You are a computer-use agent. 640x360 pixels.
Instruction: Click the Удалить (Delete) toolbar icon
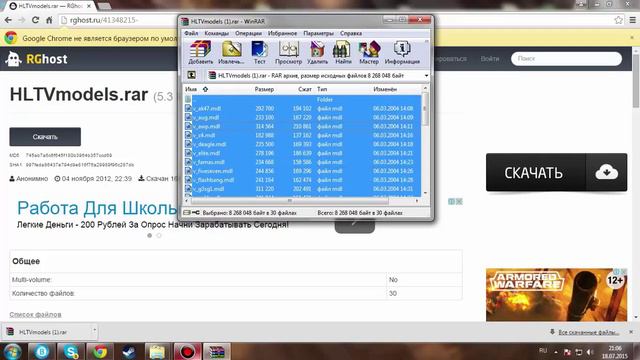click(x=317, y=53)
